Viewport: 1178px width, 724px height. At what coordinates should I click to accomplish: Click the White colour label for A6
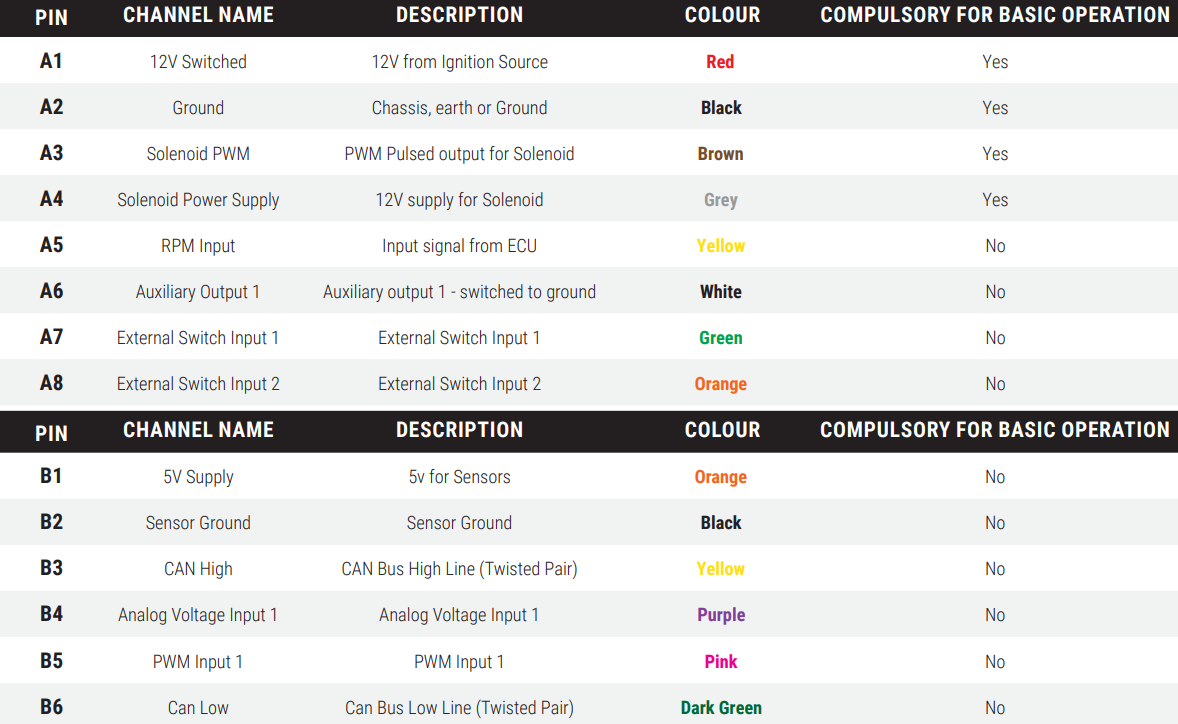720,292
